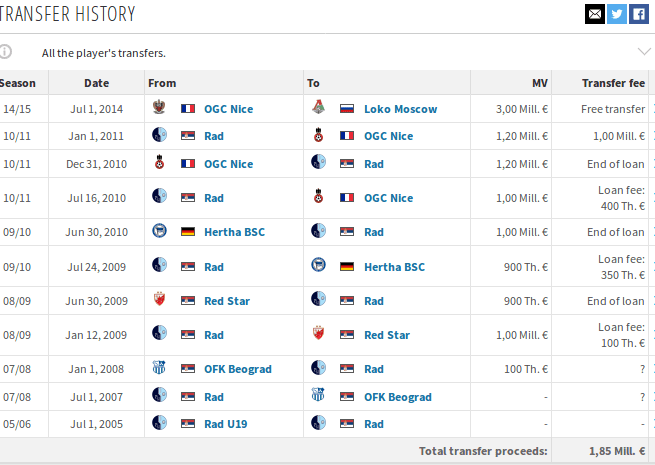Image resolution: width=655 pixels, height=465 pixels.
Task: Click the Transfer fee column header
Action: [611, 83]
